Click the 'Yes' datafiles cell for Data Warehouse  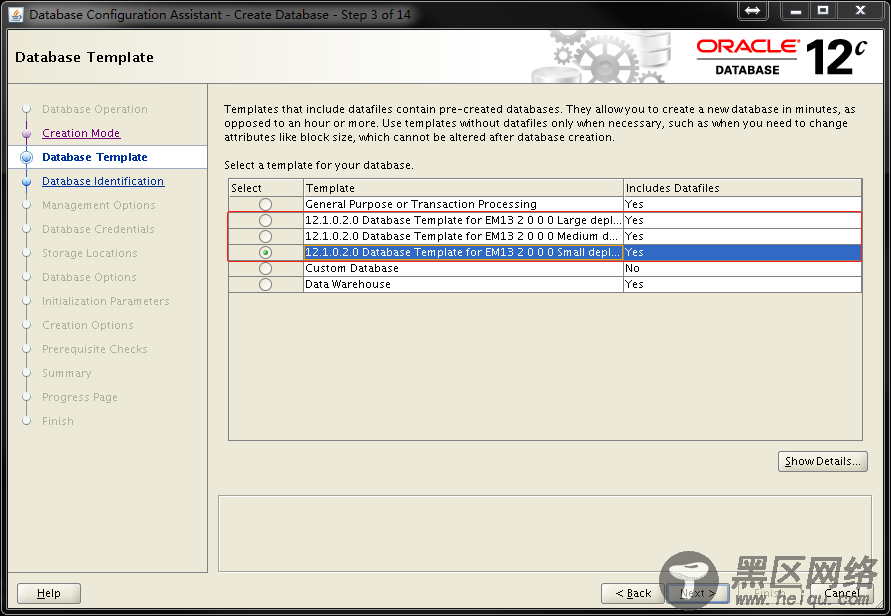[742, 284]
